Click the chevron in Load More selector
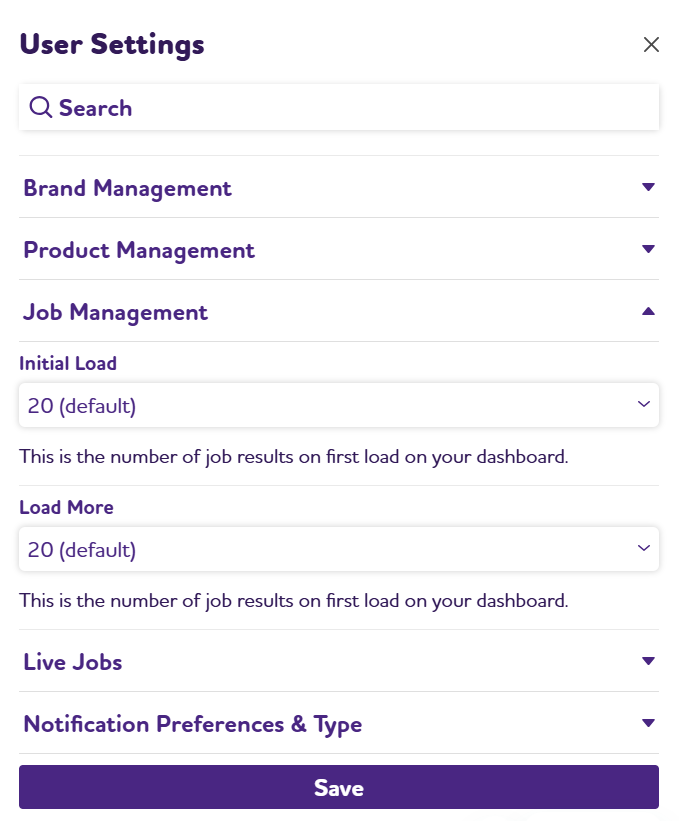The image size is (679, 821). coord(643,548)
